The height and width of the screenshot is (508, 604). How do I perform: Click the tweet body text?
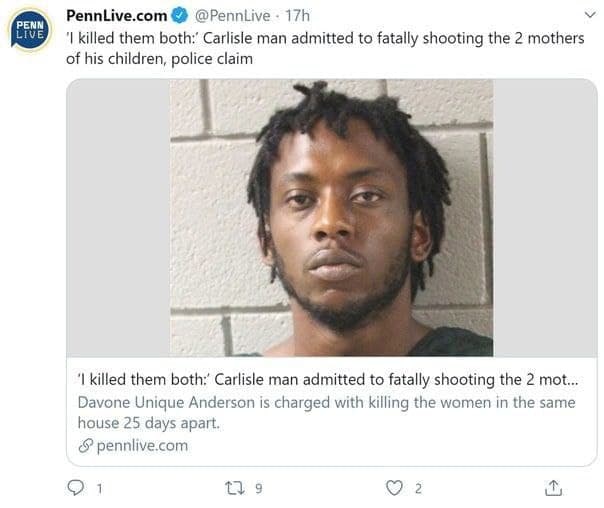click(325, 49)
